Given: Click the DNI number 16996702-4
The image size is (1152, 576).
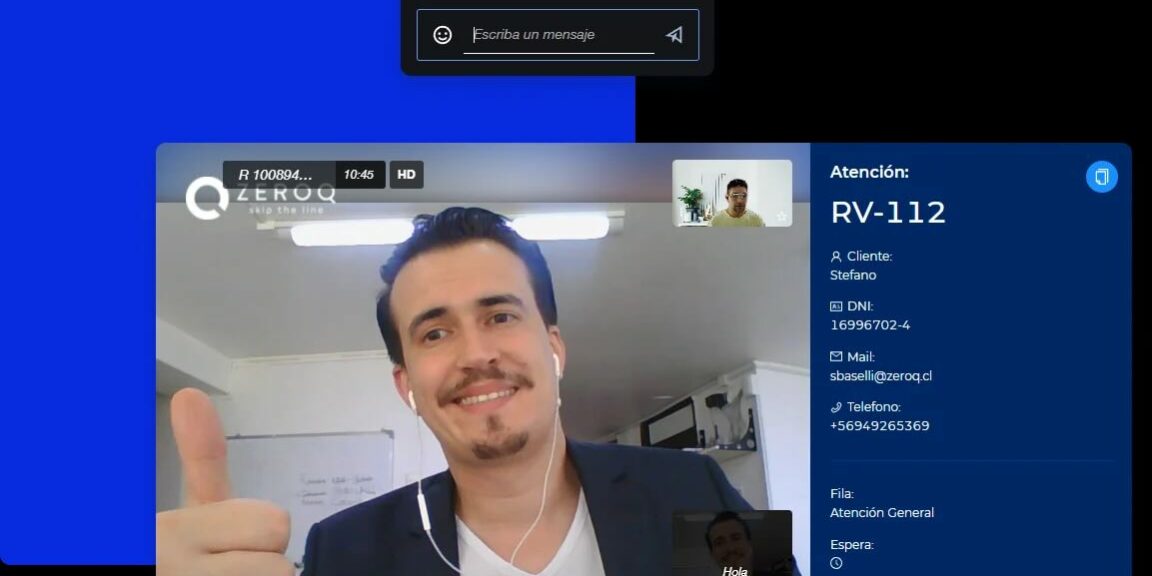Looking at the screenshot, I should pyautogui.click(x=869, y=325).
